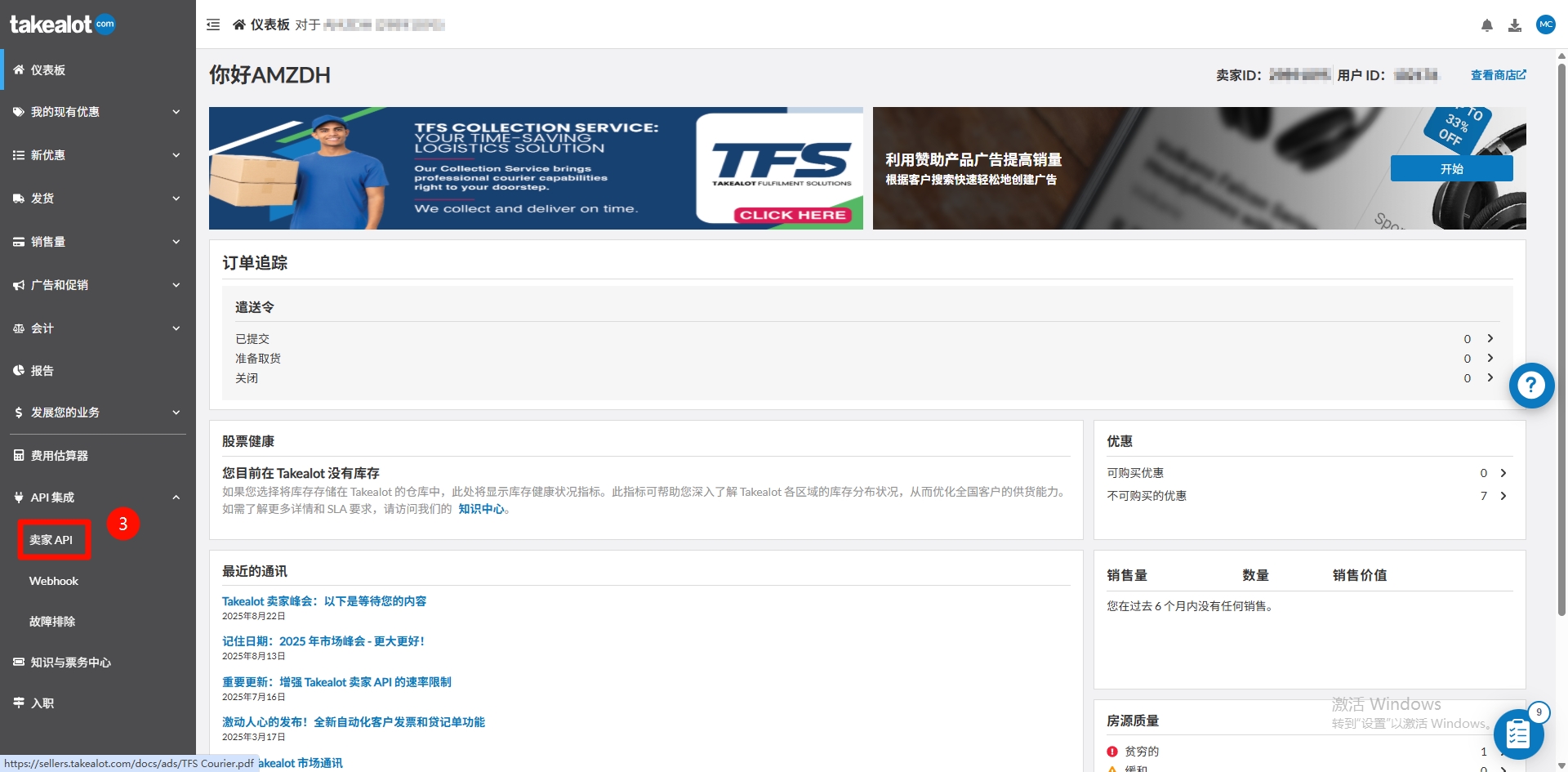The width and height of the screenshot is (1568, 772).
Task: Open 卖家 API submenu item
Action: point(51,540)
